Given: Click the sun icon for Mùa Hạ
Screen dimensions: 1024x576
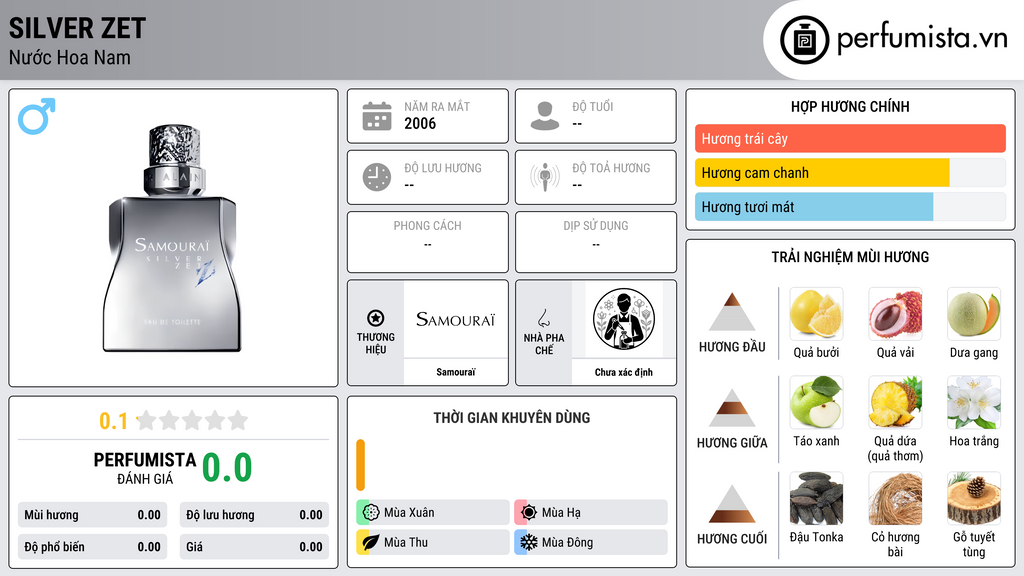Looking at the screenshot, I should point(529,513).
